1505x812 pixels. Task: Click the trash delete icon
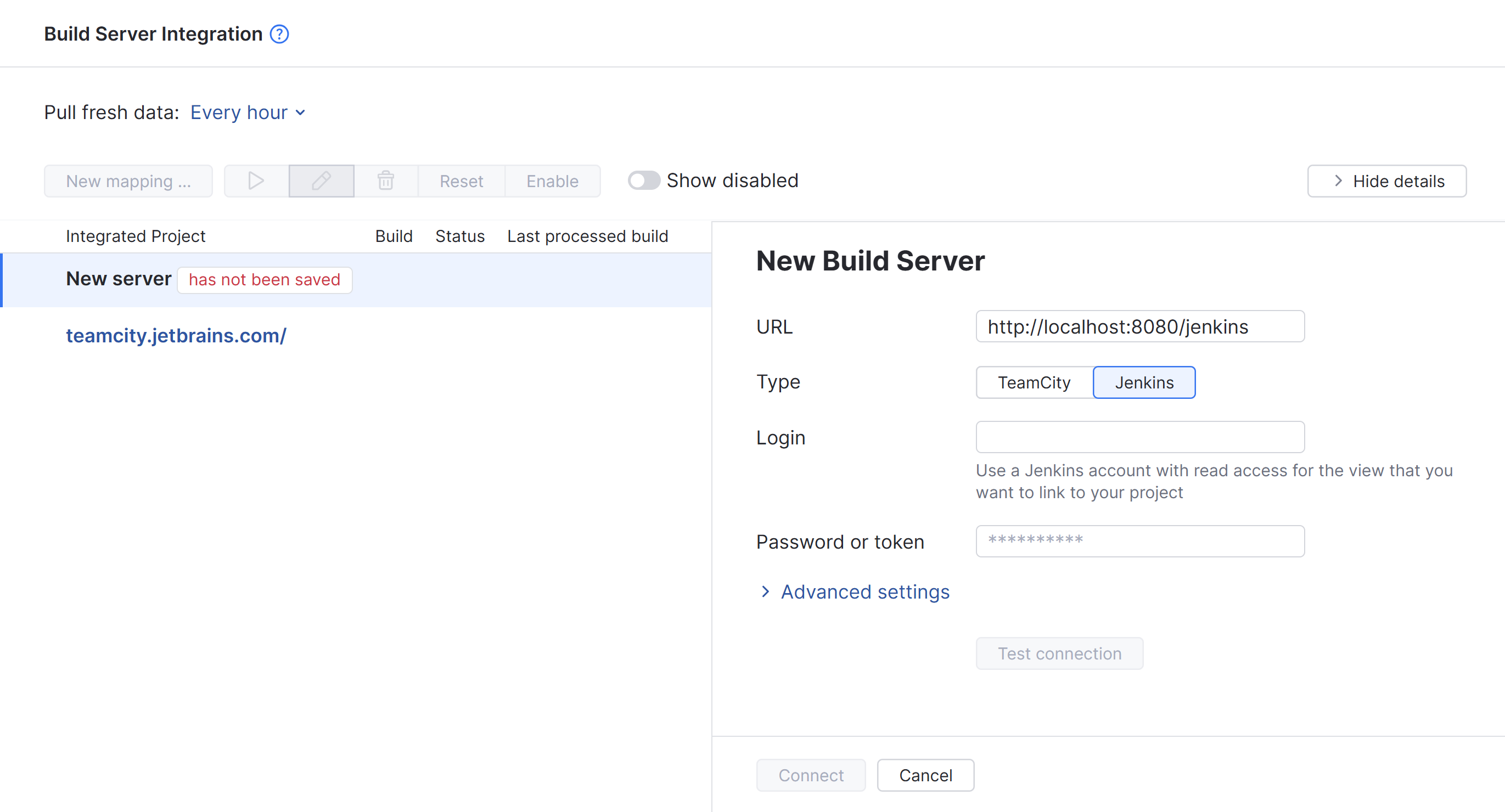tap(386, 181)
